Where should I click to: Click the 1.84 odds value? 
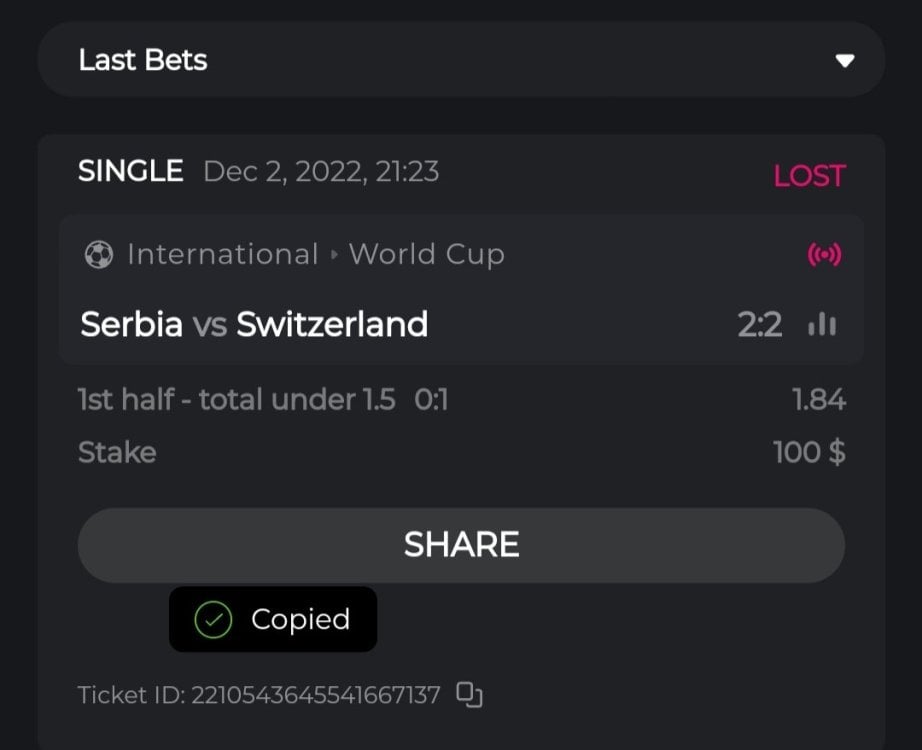click(x=818, y=401)
